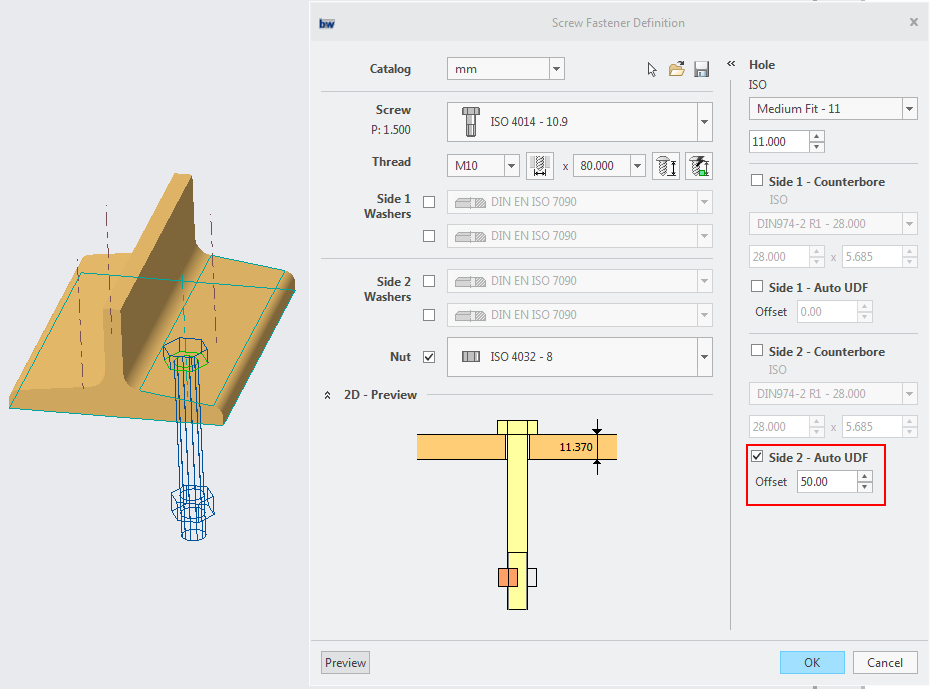Open saved fastener file via folder icon

(x=677, y=69)
